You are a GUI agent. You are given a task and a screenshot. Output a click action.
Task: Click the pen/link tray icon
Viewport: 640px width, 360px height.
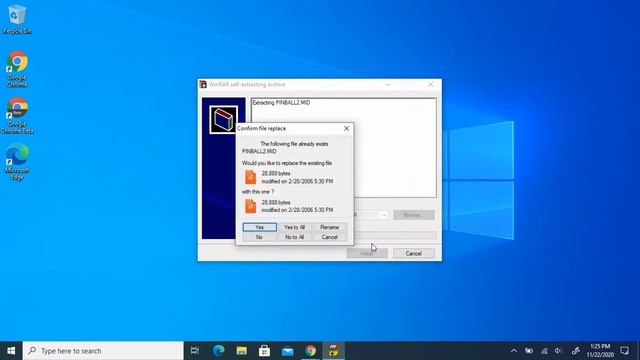(x=576, y=351)
